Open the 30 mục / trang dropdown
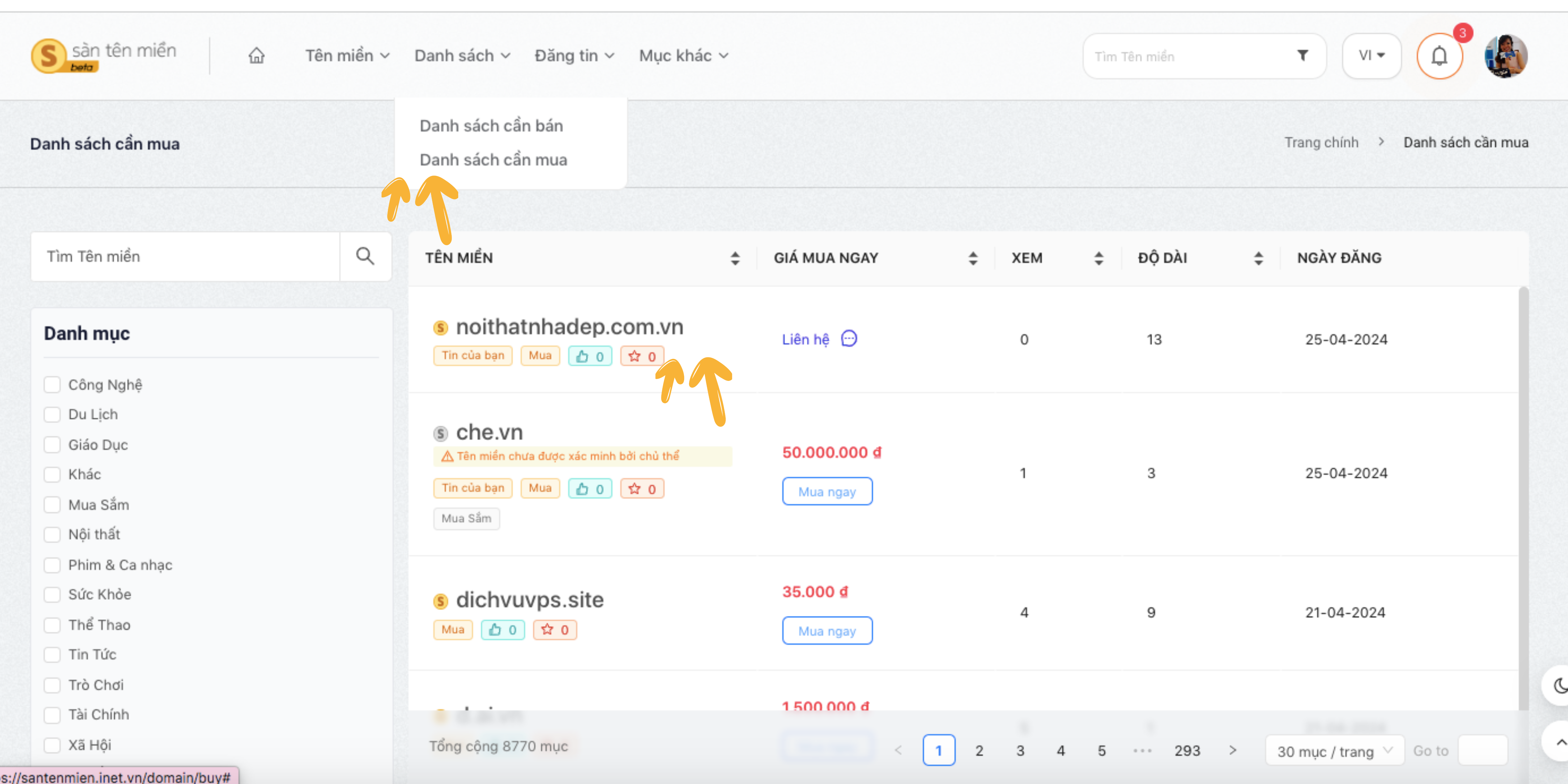Screen dimensions: 1568x784 [1335, 750]
